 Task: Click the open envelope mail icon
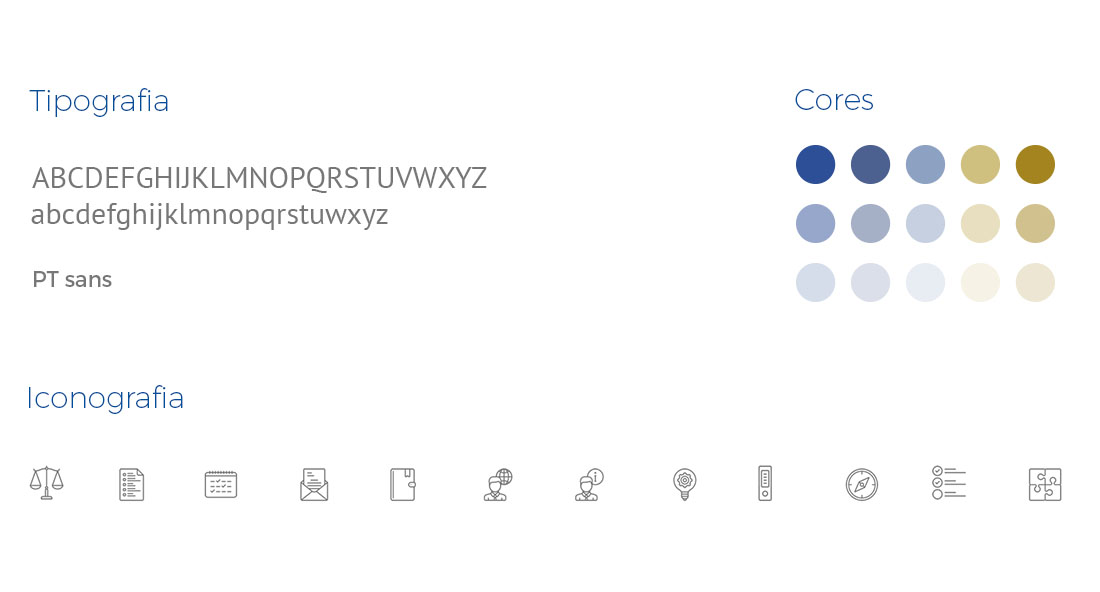coord(314,484)
